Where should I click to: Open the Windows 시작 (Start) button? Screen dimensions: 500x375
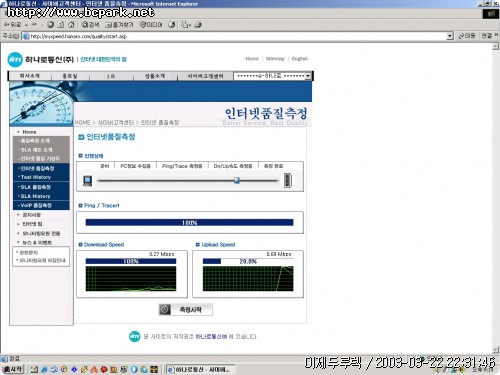point(13,369)
